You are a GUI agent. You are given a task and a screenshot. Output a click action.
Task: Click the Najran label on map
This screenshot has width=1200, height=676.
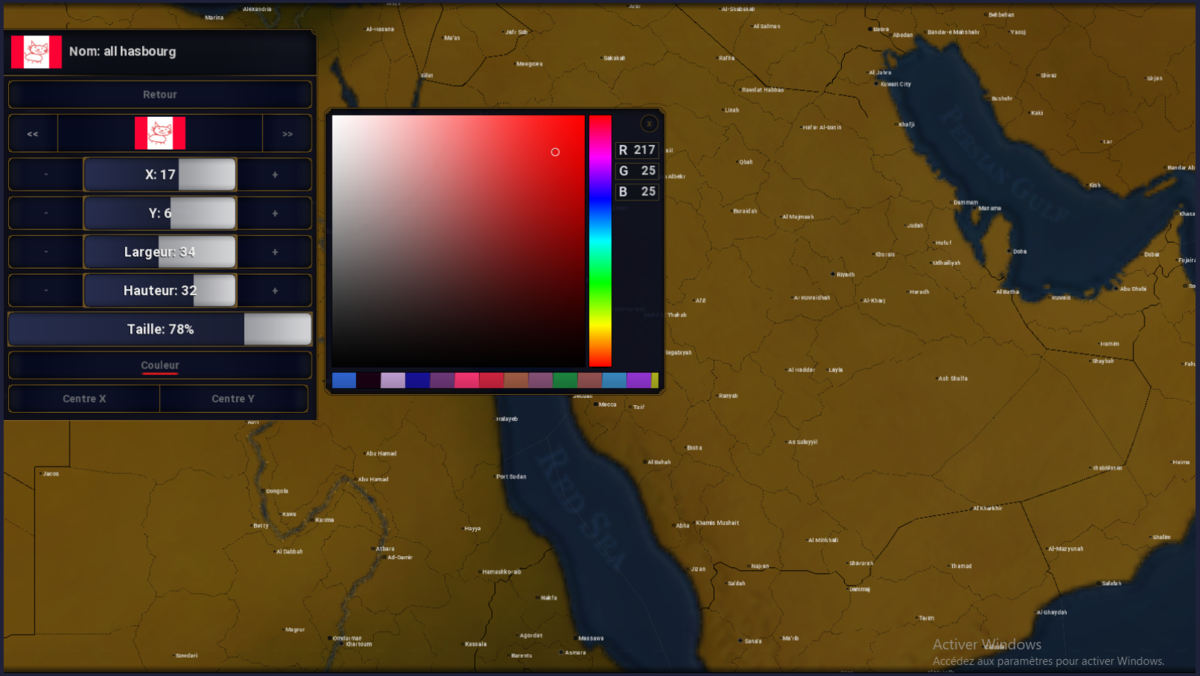tap(760, 566)
